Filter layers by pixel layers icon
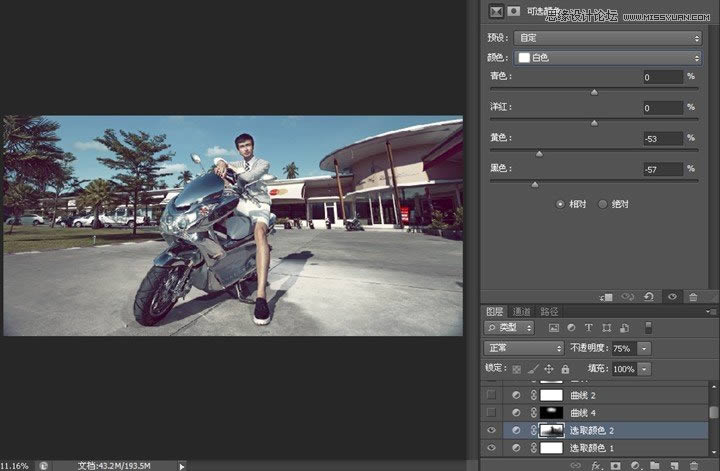 [554, 328]
